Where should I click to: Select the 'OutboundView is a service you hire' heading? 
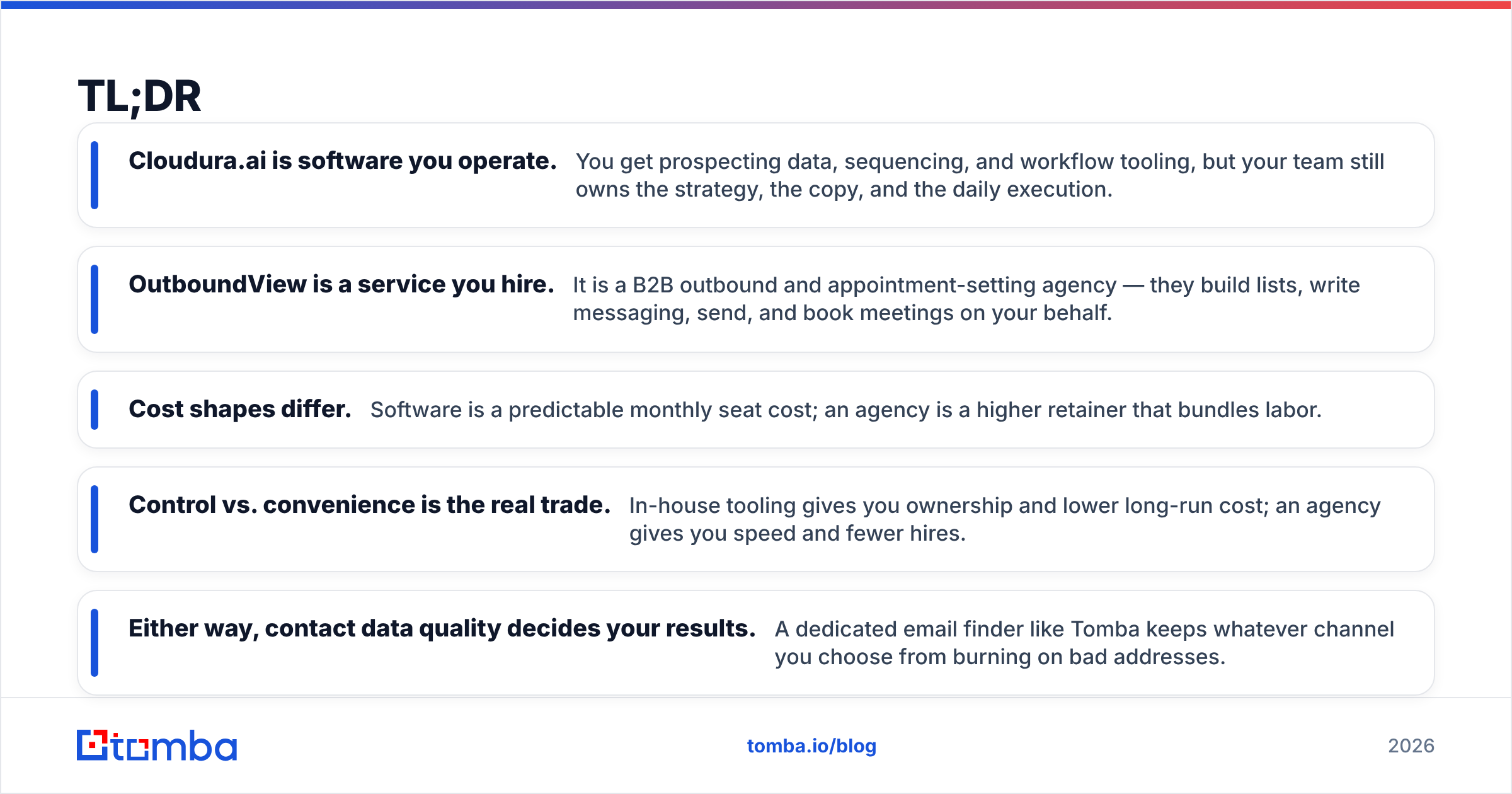(341, 285)
